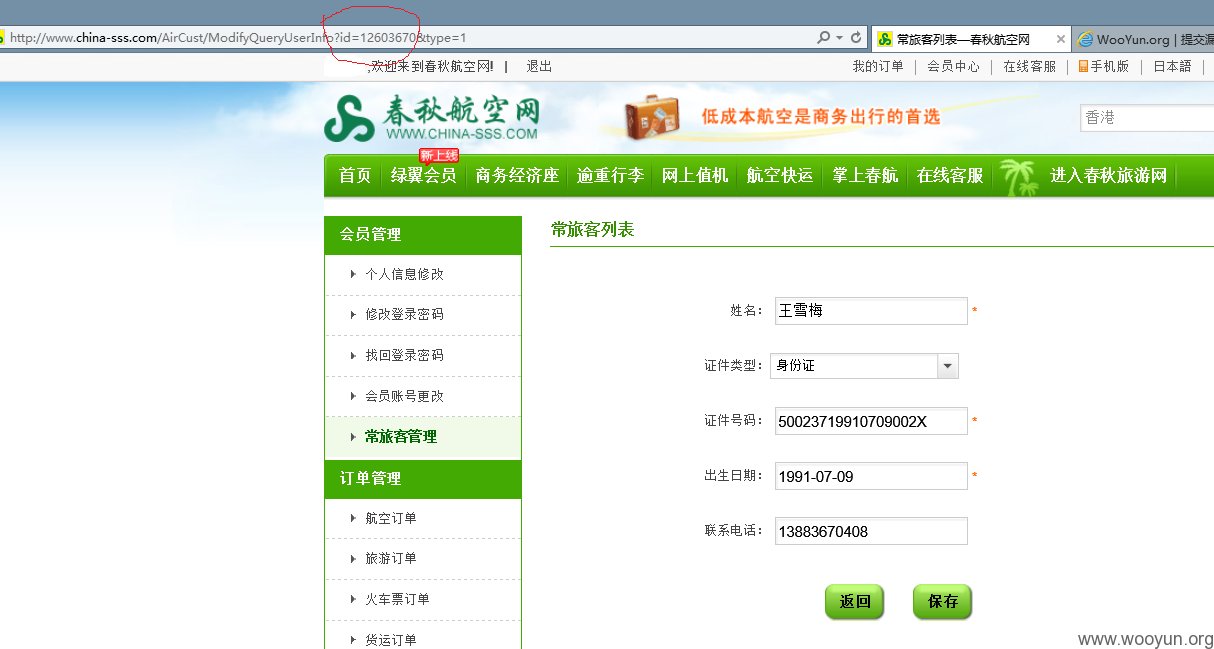Open 商务经济座 navigation item
This screenshot has width=1214, height=649.
[517, 176]
